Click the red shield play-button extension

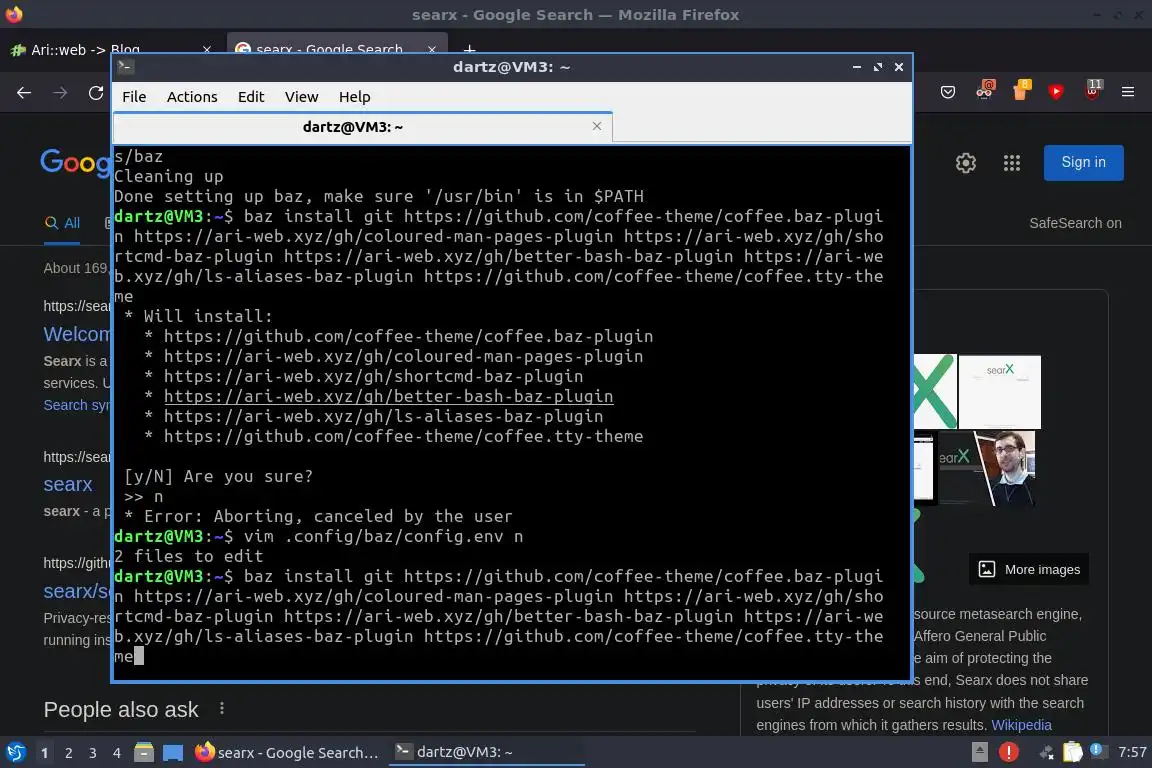pyautogui.click(x=1056, y=91)
